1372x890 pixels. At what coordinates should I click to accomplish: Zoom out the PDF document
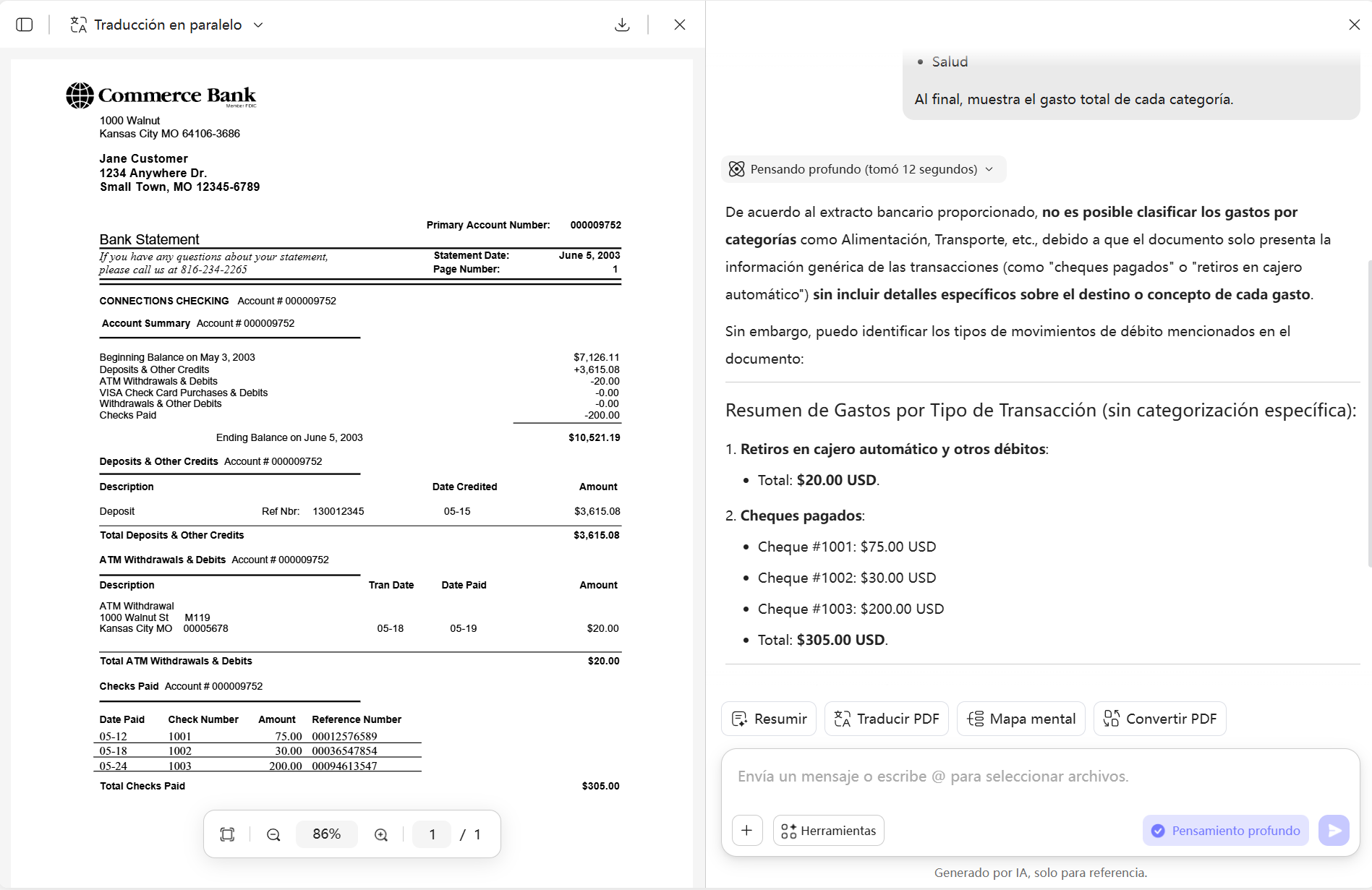pos(273,834)
